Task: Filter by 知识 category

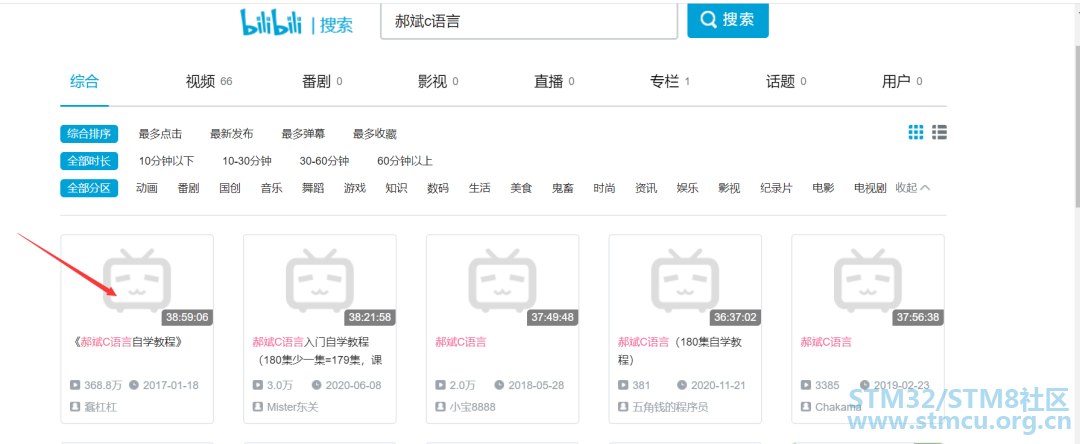Action: point(396,188)
